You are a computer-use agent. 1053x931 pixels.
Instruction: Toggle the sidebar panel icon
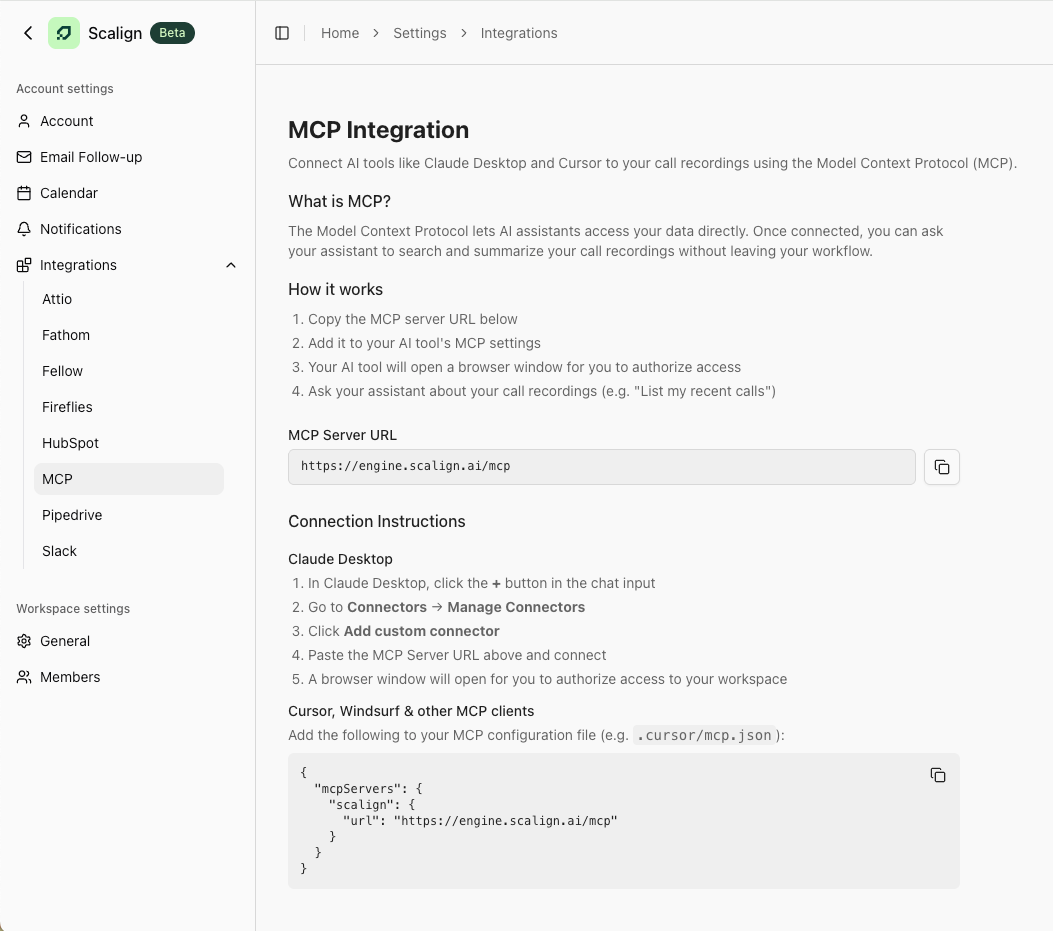pos(282,33)
